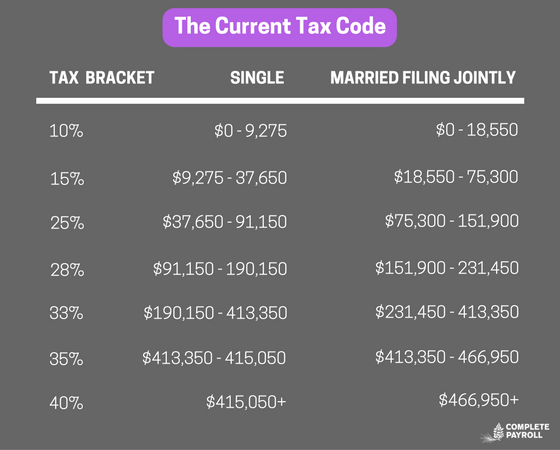Screen dimensions: 560x450
Task: Select the single value $415,050+
Action: point(246,402)
